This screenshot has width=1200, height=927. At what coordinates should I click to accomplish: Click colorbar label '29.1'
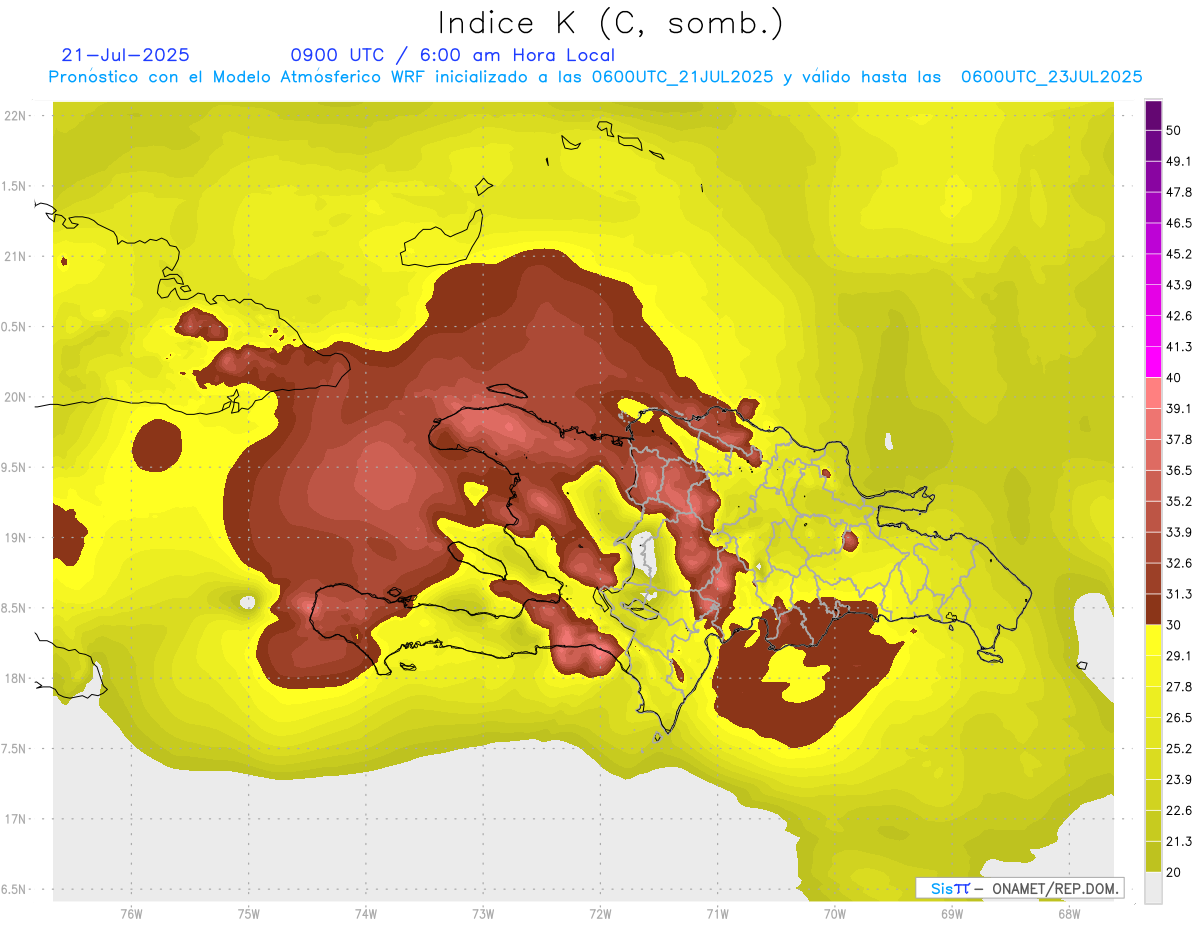click(1179, 656)
